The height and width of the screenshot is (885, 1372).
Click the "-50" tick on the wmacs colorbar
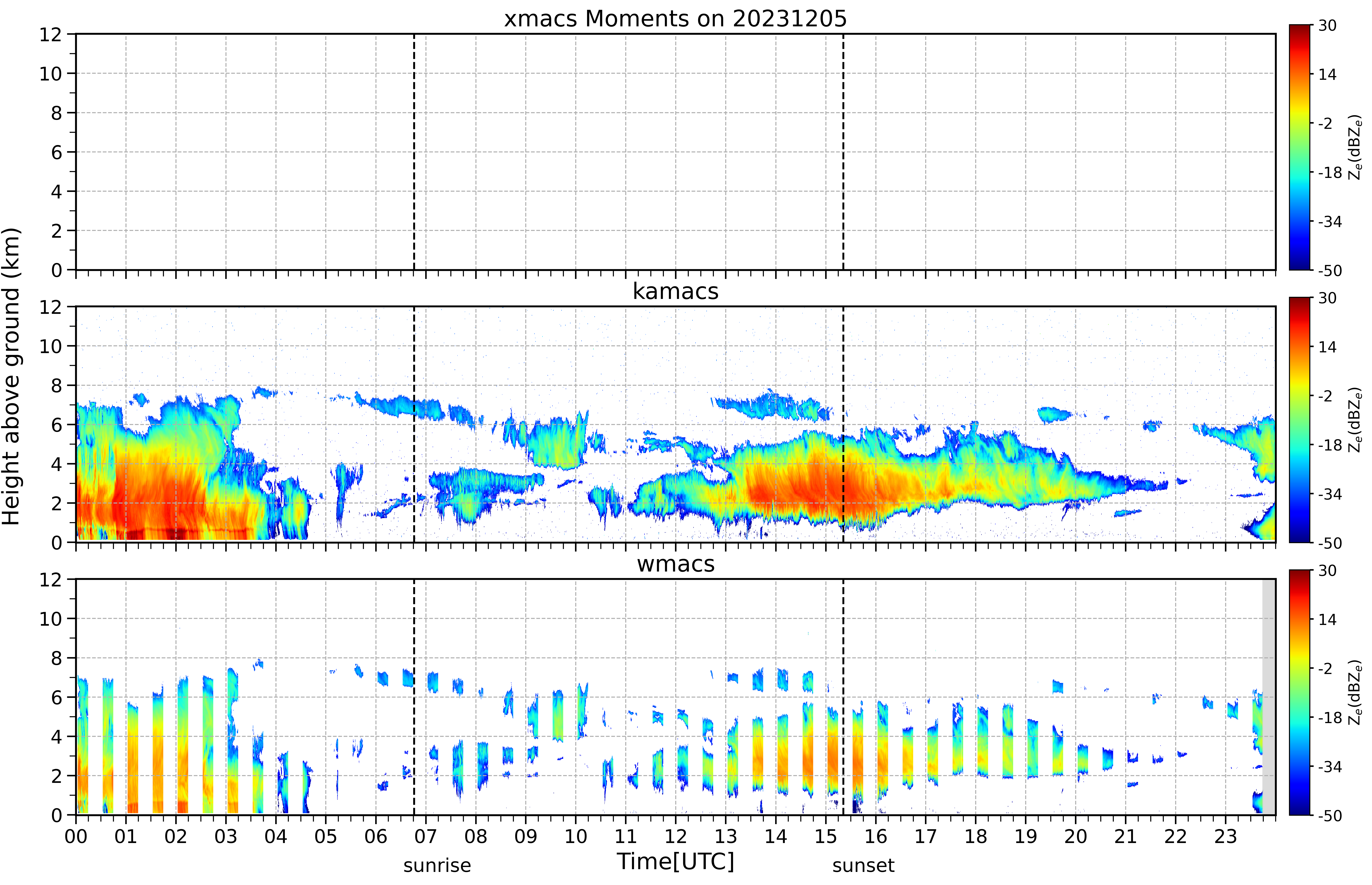1330,816
